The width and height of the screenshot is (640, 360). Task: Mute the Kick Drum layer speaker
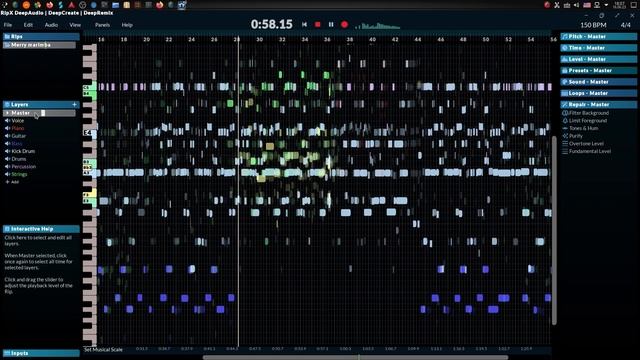[7, 151]
